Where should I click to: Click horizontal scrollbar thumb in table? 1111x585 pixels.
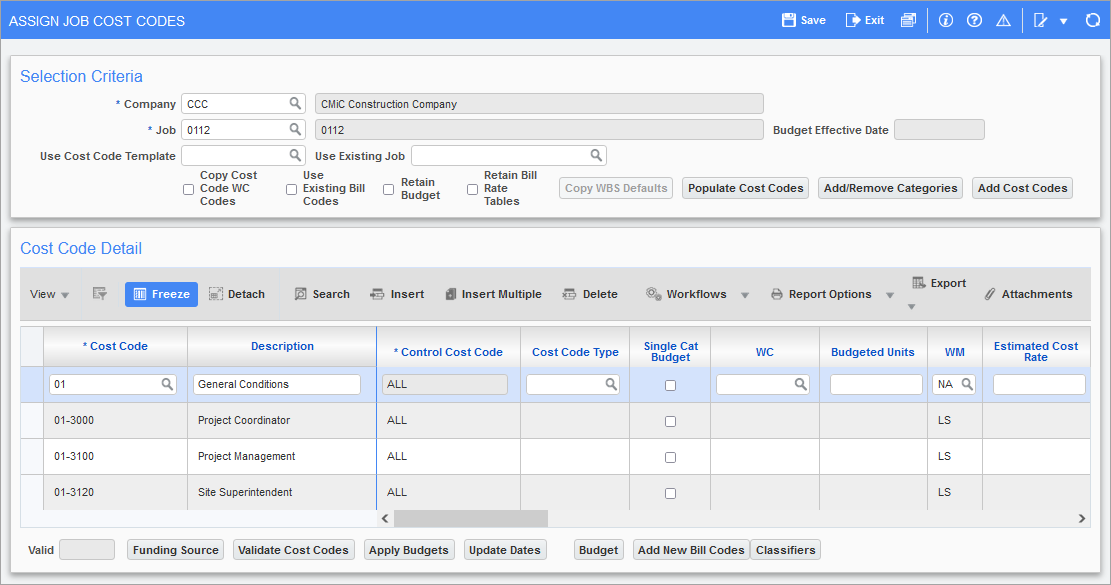(470, 518)
